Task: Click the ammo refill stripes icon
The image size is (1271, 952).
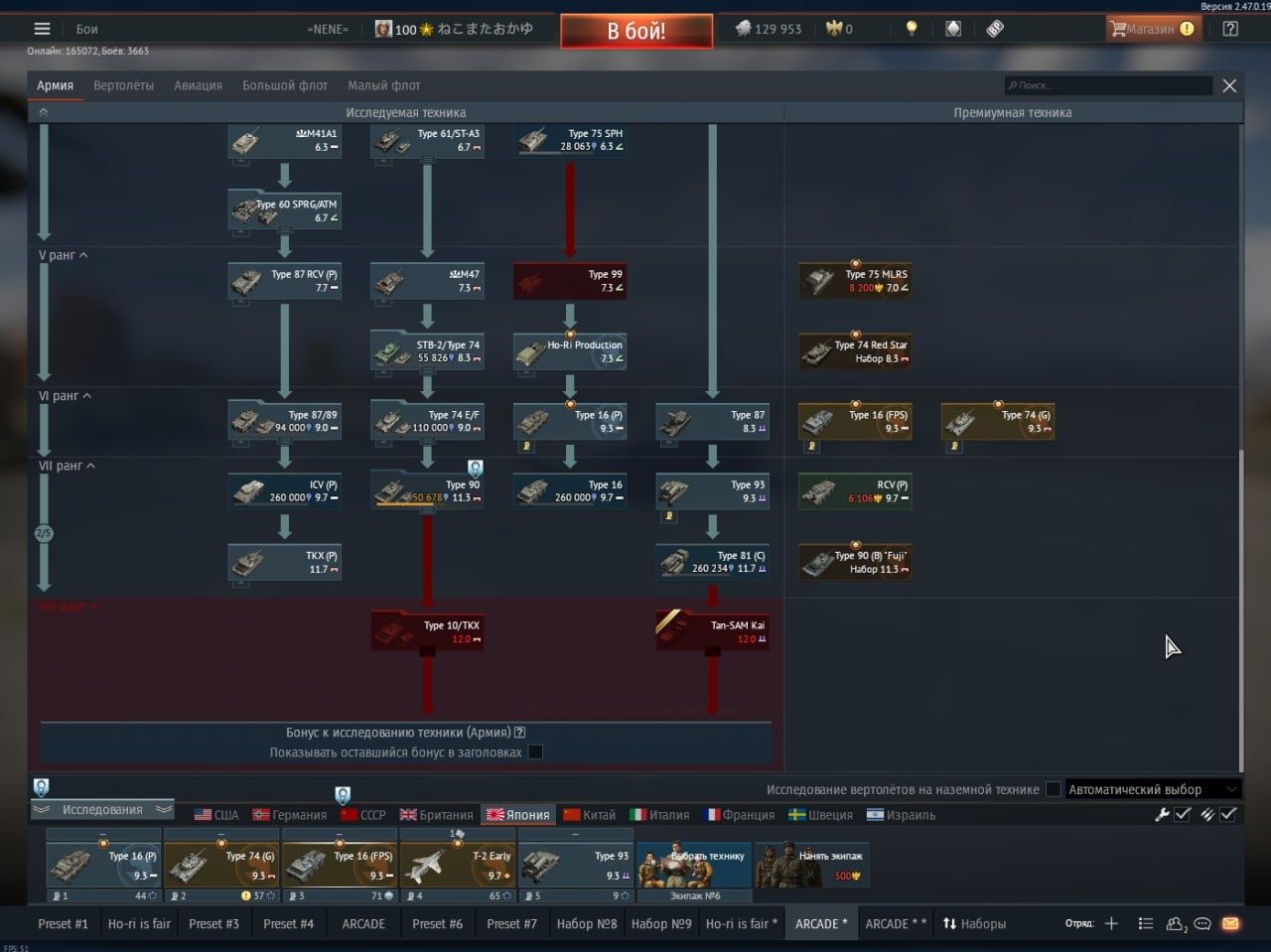Action: point(1206,814)
